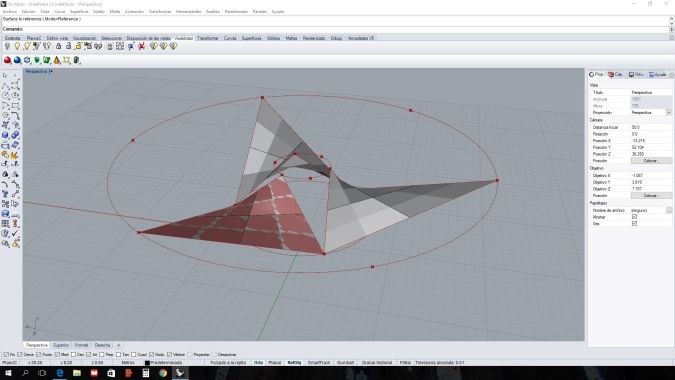Enable the Cen osnap checkbox
The width and height of the screenshot is (675, 380).
point(73,355)
